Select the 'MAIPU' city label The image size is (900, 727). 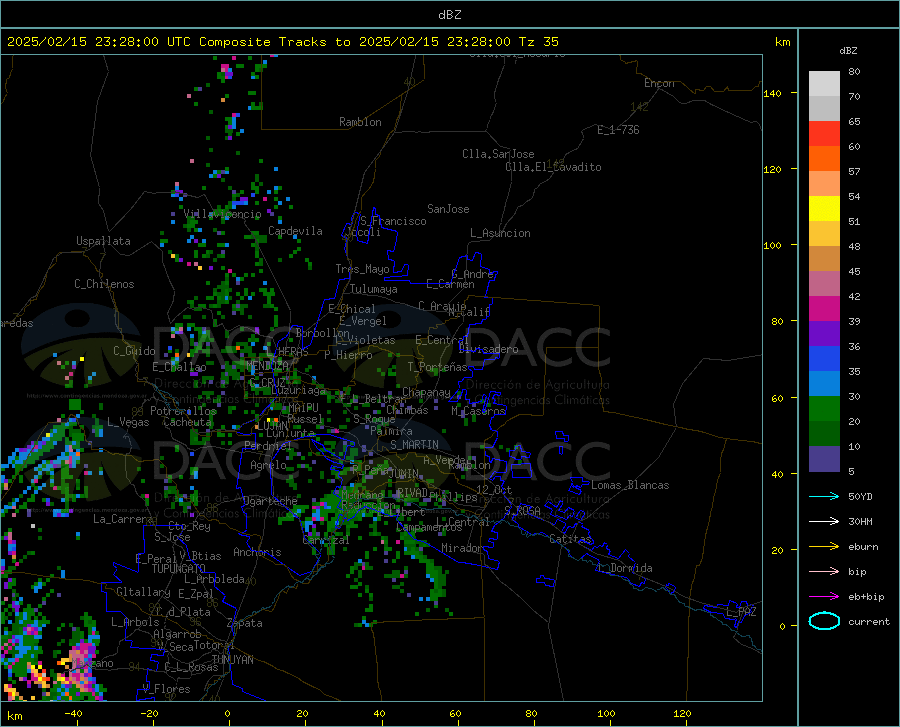[x=303, y=407]
